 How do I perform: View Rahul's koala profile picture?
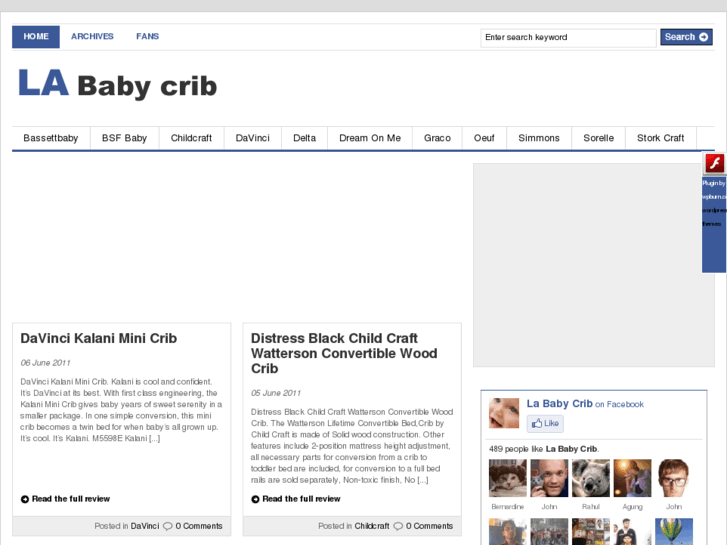pyautogui.click(x=591, y=478)
